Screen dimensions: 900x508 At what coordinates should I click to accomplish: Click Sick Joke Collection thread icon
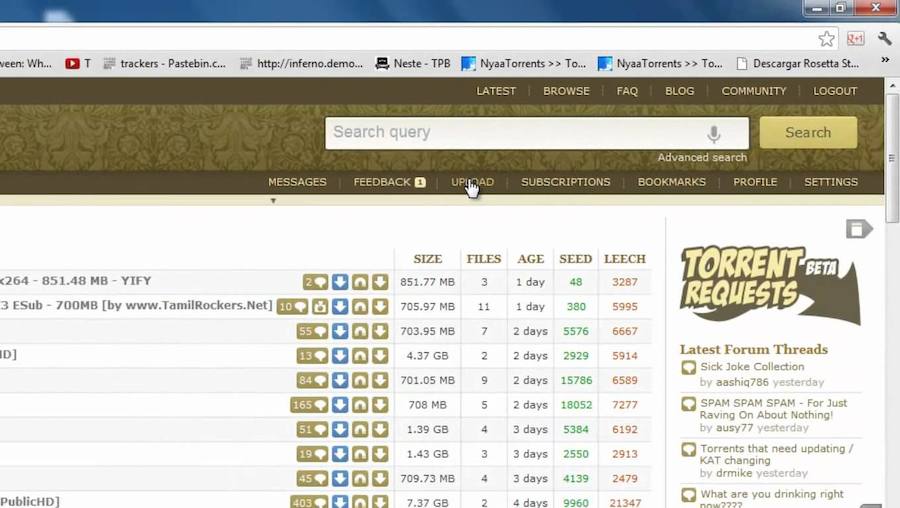(688, 368)
